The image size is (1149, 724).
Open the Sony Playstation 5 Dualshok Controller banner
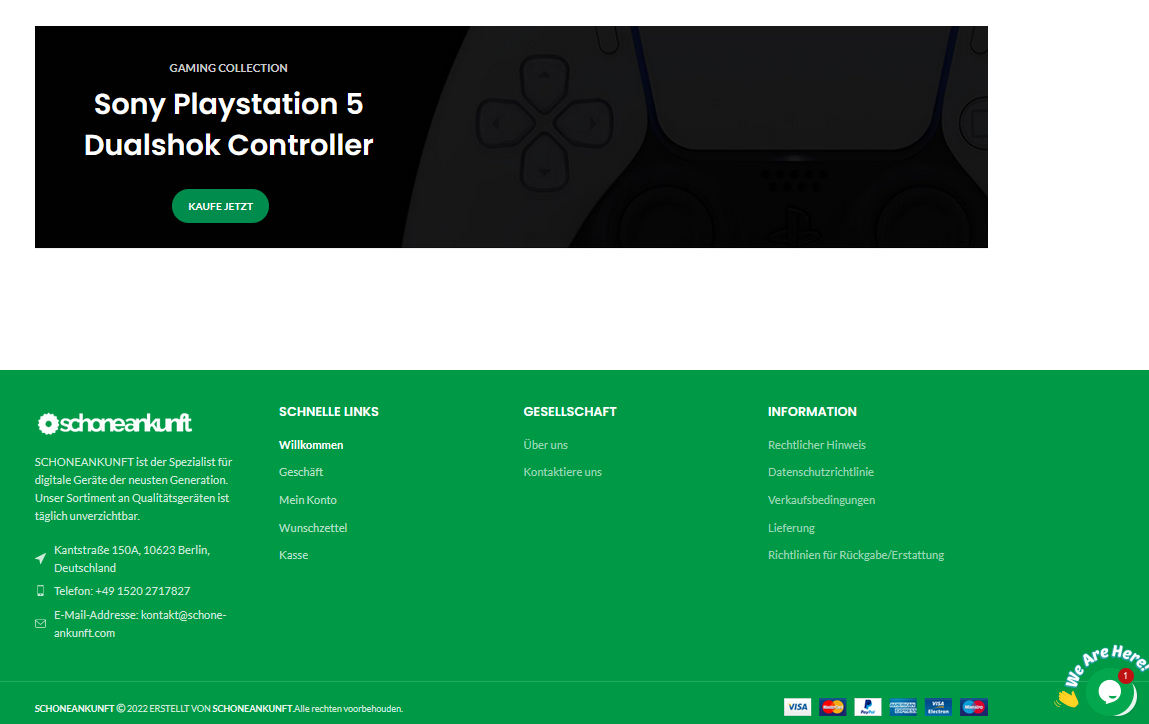pos(511,137)
